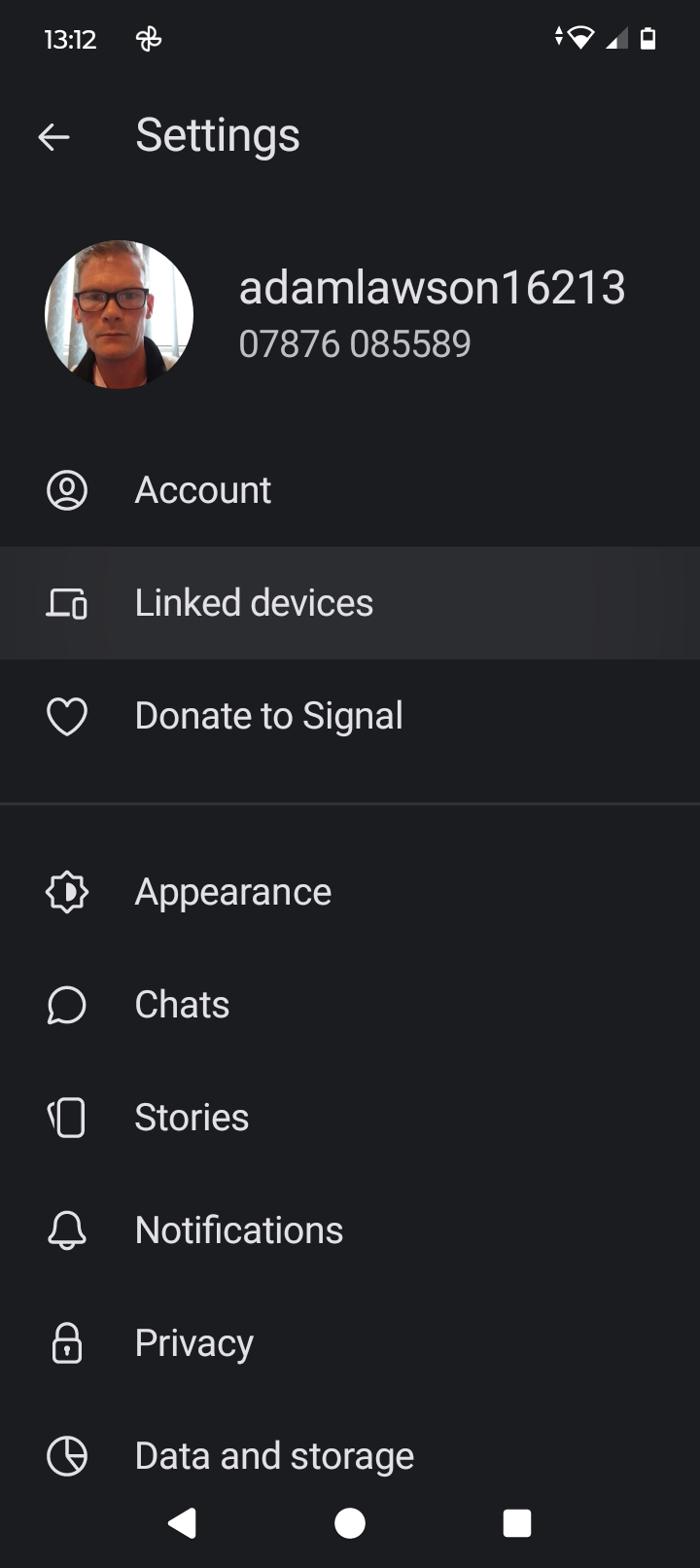The width and height of the screenshot is (700, 1568).
Task: Open Linked devices
Action: coord(254,603)
